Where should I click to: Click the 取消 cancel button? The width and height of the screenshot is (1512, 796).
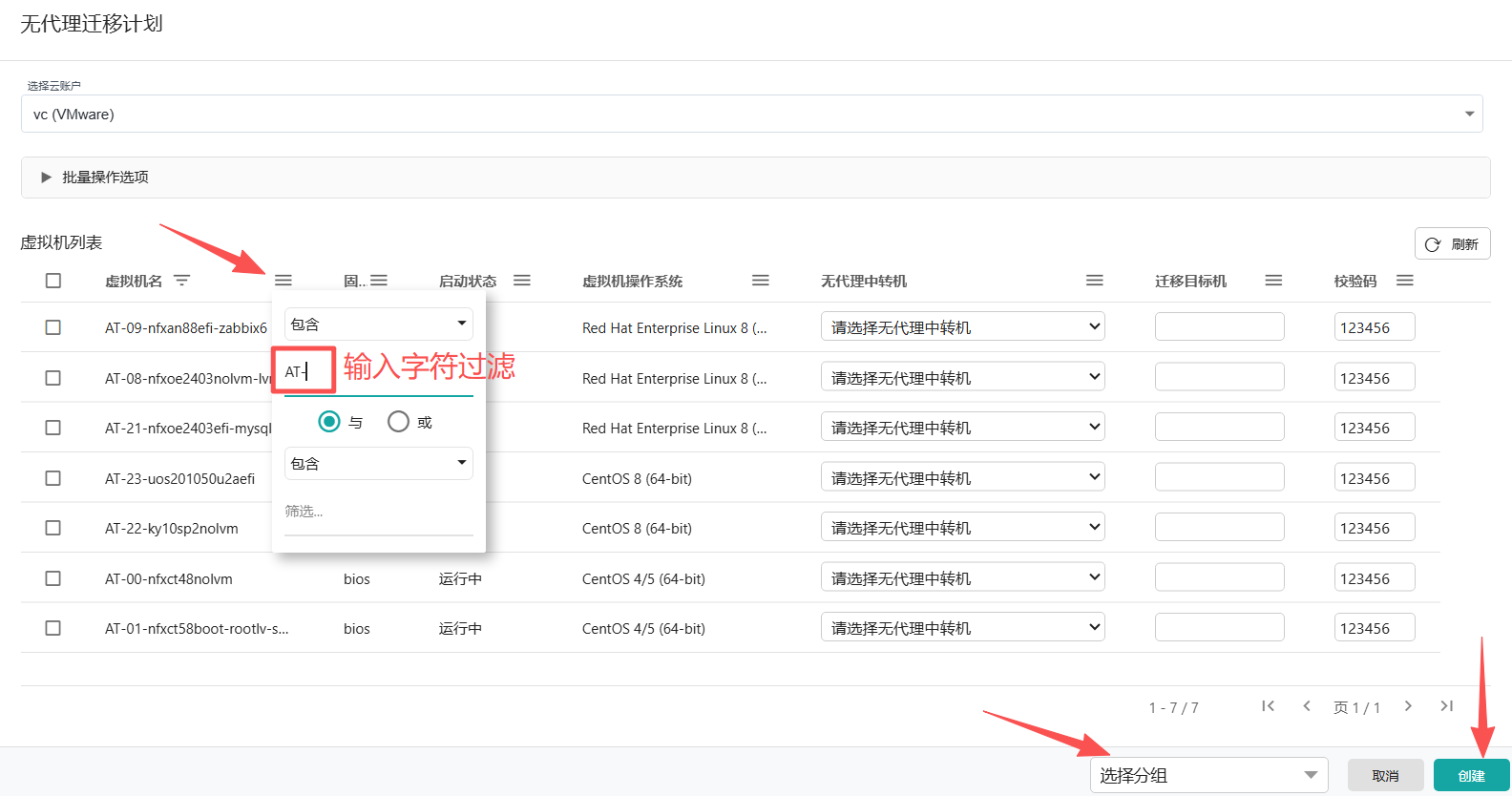coord(1385,776)
